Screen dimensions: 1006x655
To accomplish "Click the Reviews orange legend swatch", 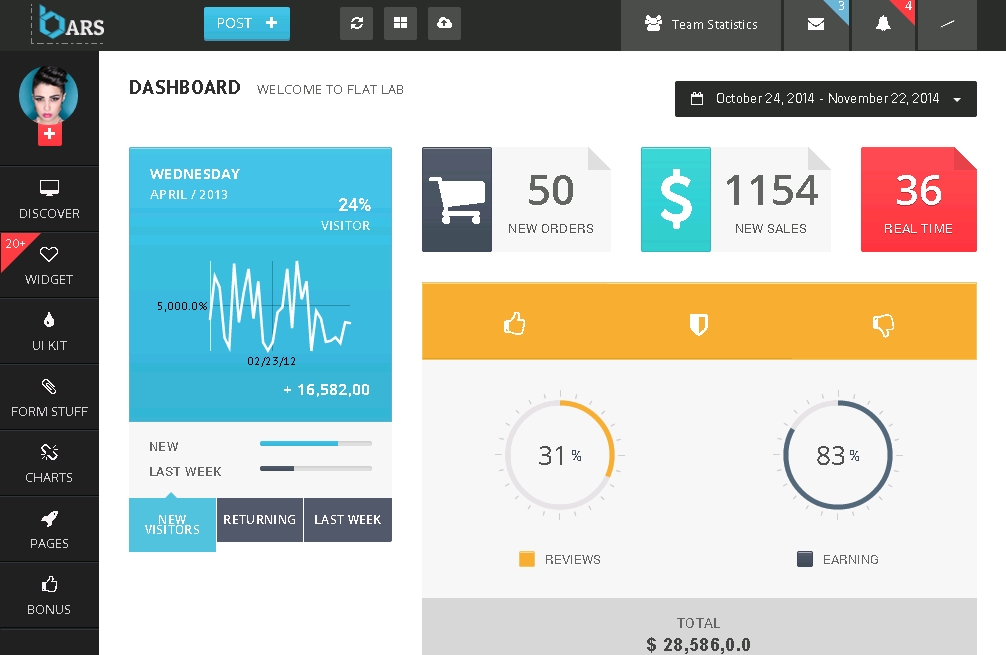I will (527, 559).
